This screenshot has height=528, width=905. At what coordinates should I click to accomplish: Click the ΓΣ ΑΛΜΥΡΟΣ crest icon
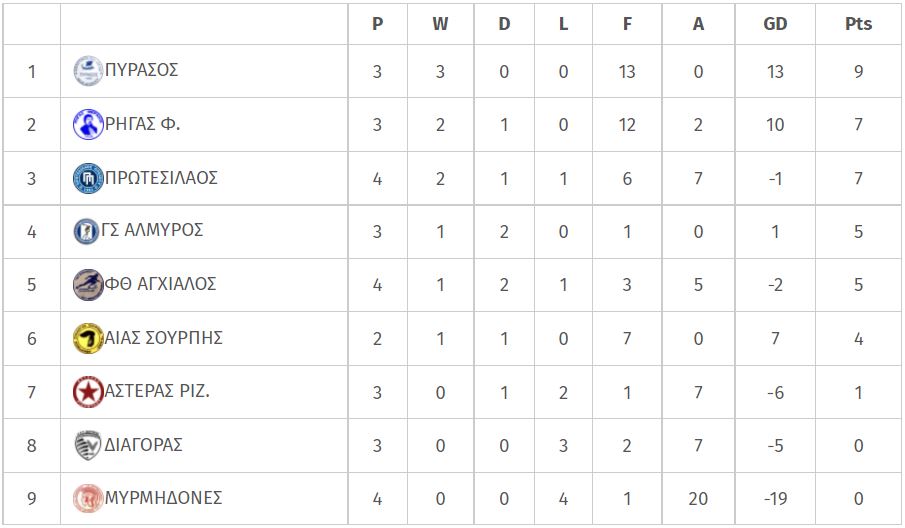pyautogui.click(x=87, y=231)
